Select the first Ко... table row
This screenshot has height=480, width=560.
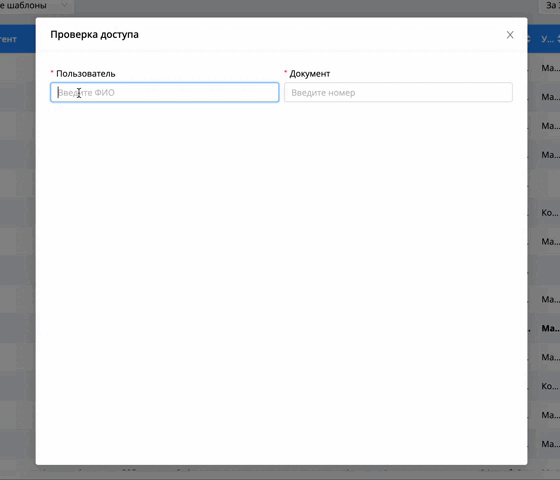(x=550, y=212)
